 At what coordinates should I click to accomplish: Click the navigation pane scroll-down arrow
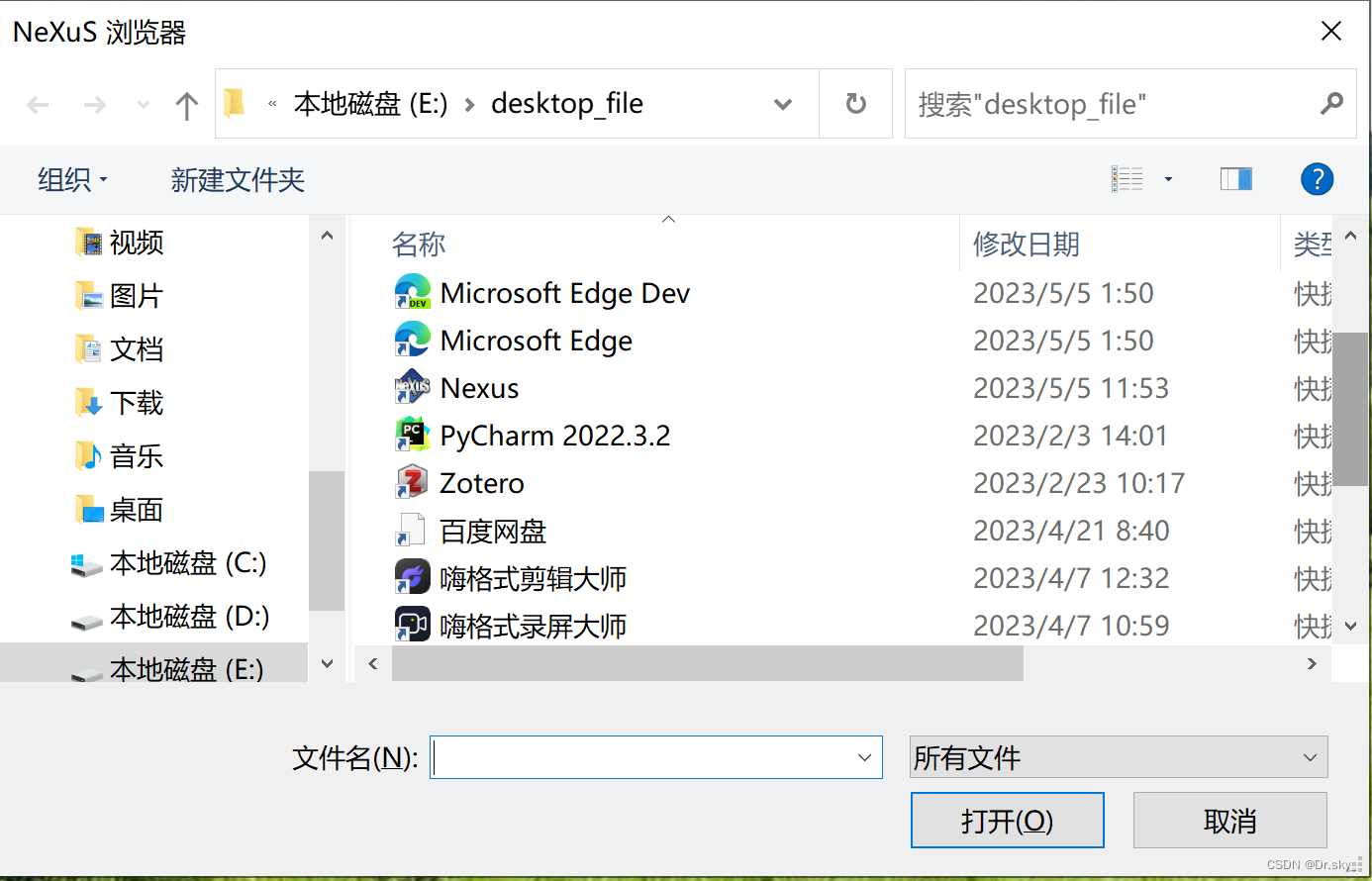click(x=327, y=664)
